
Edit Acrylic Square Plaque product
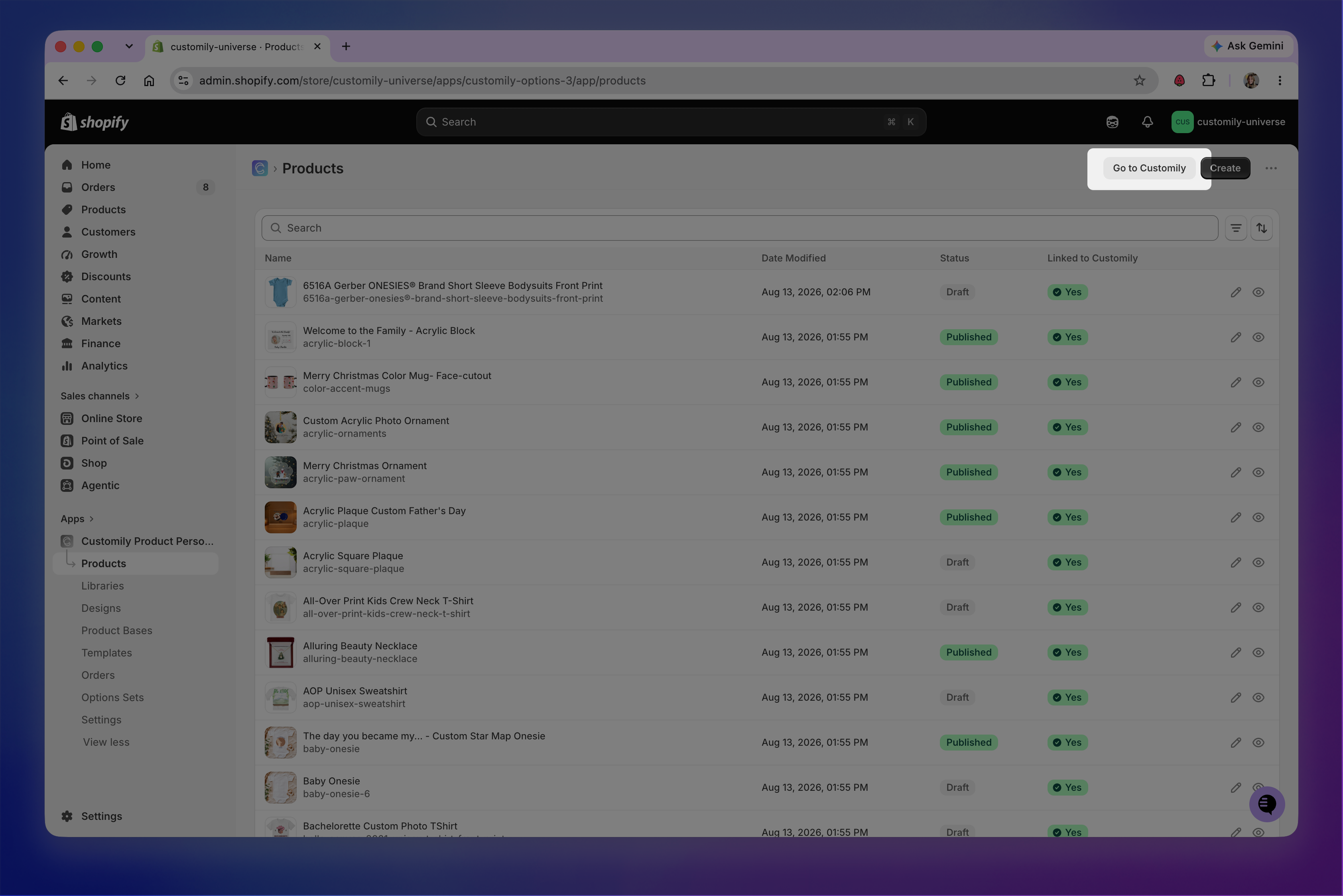tap(1235, 562)
